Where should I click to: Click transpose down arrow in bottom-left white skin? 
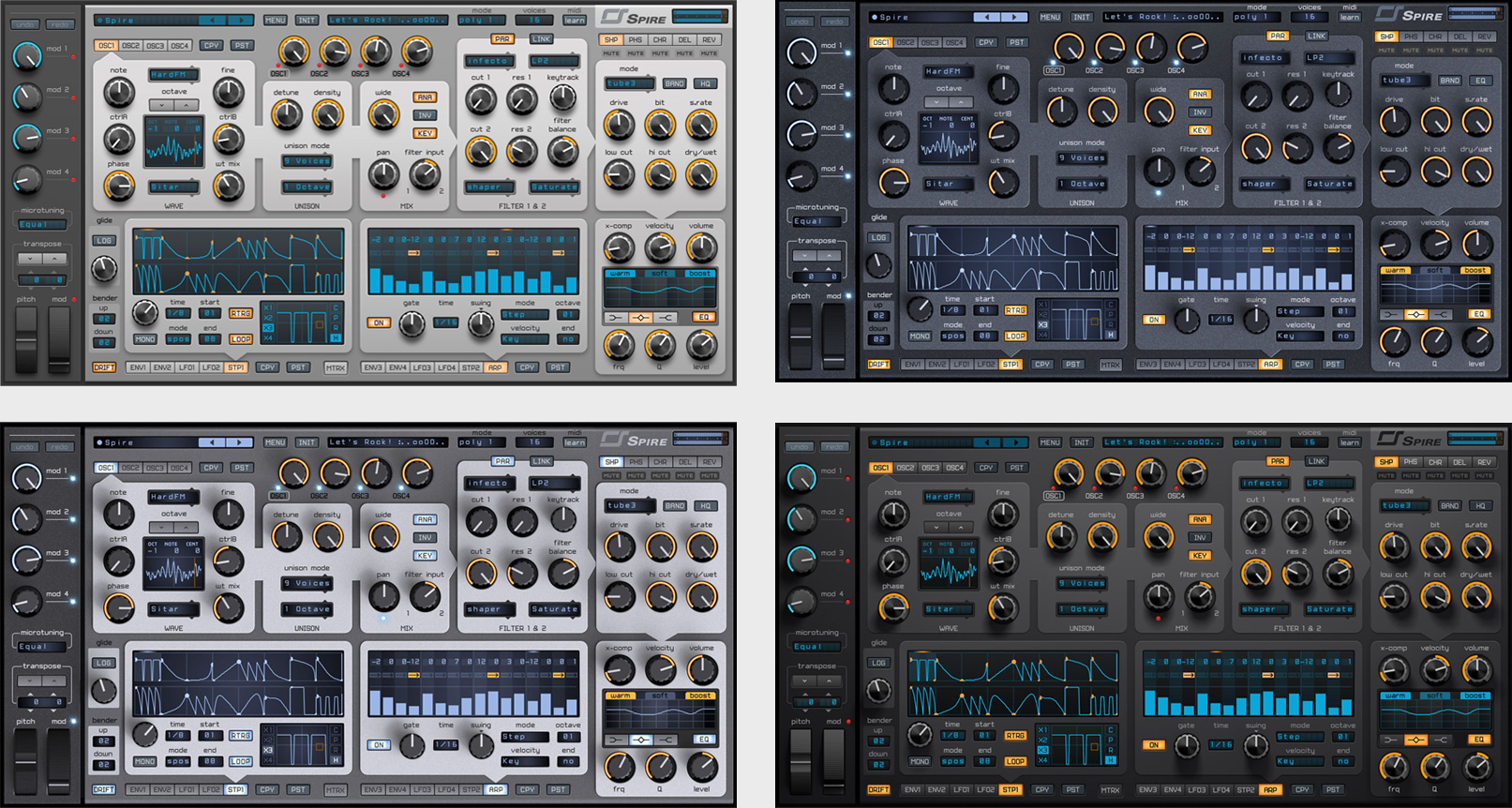(x=30, y=681)
